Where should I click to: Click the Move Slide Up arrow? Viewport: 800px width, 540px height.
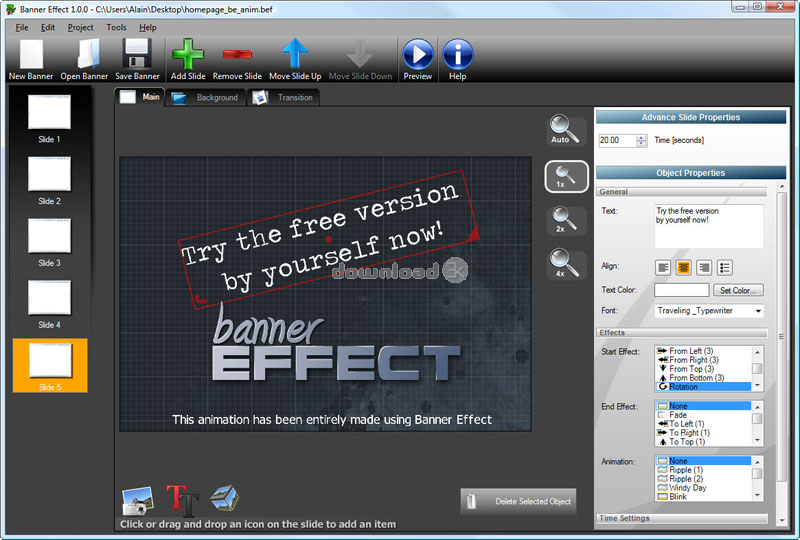[295, 56]
